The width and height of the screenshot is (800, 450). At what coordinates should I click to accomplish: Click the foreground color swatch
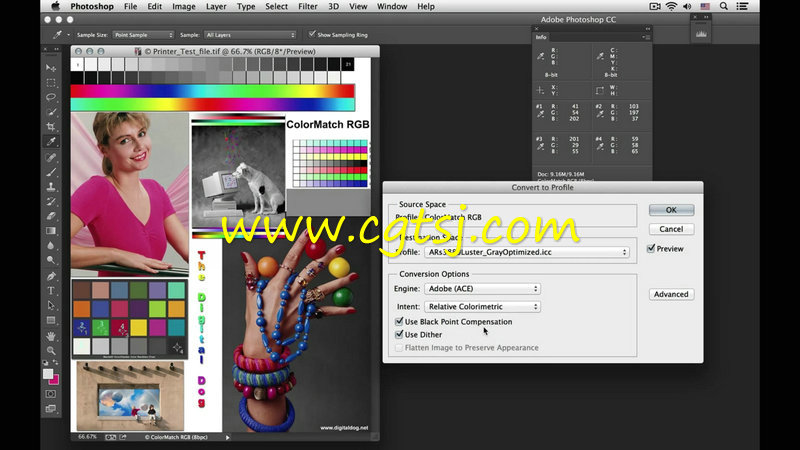tap(47, 374)
